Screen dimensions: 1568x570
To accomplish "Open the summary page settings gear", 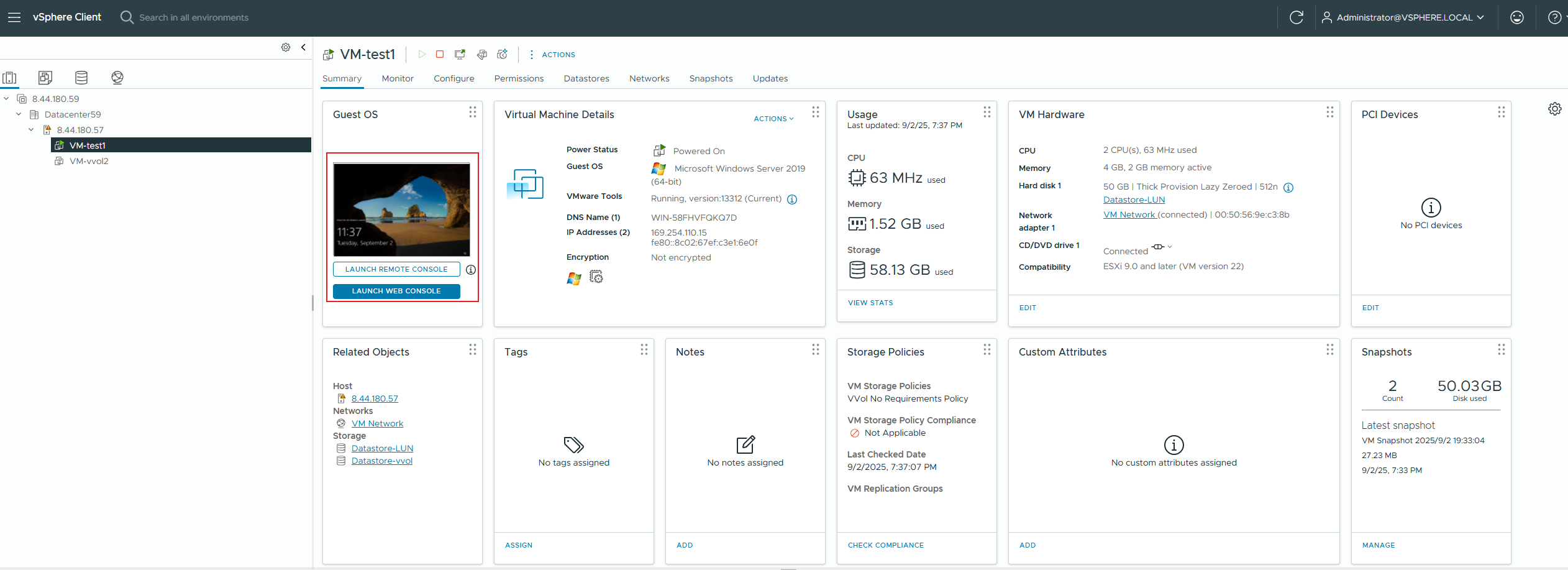I will (x=1554, y=109).
